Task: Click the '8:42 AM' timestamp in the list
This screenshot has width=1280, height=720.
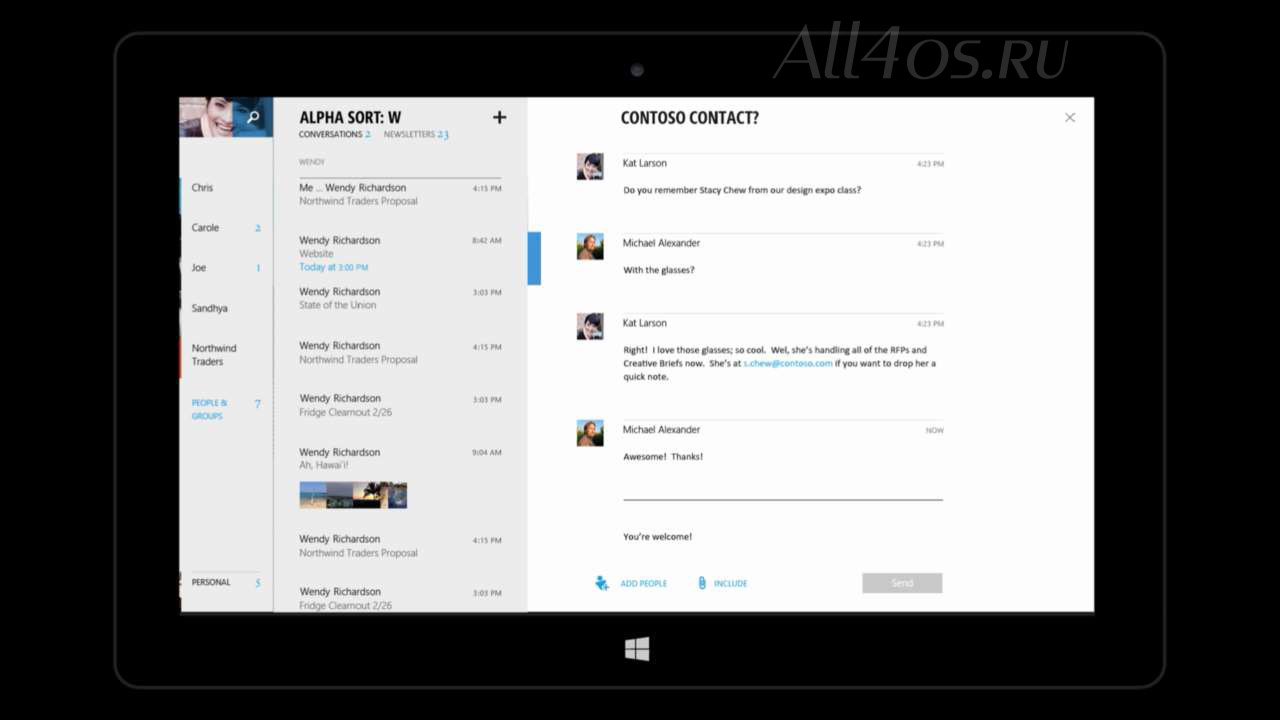Action: pos(487,241)
